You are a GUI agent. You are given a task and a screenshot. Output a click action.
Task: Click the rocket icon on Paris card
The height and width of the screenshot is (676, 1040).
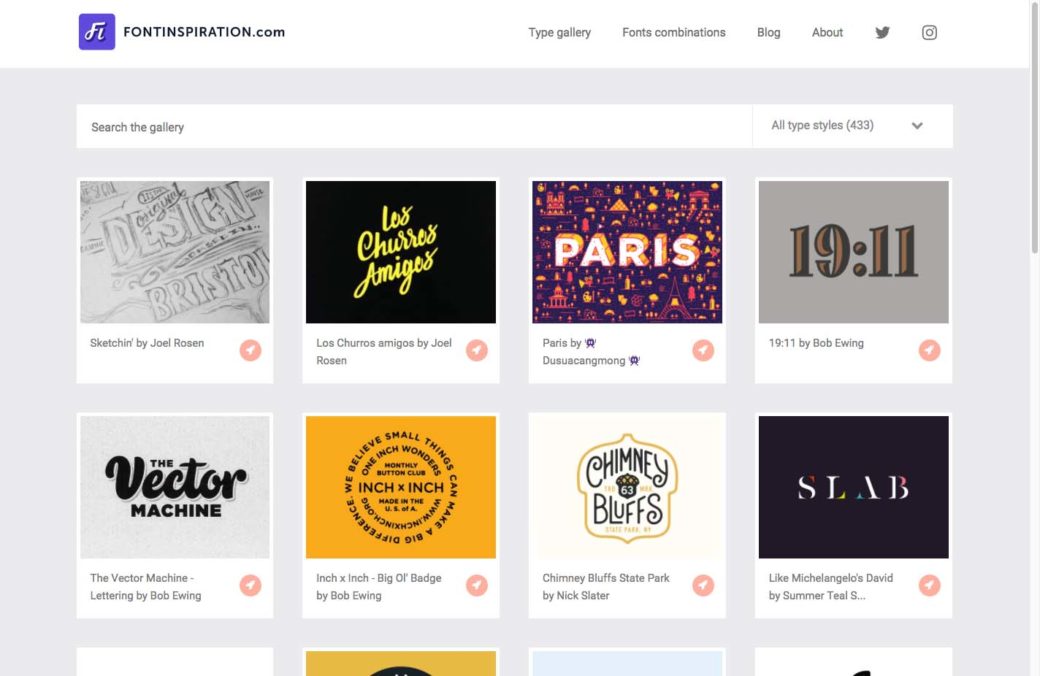(703, 350)
